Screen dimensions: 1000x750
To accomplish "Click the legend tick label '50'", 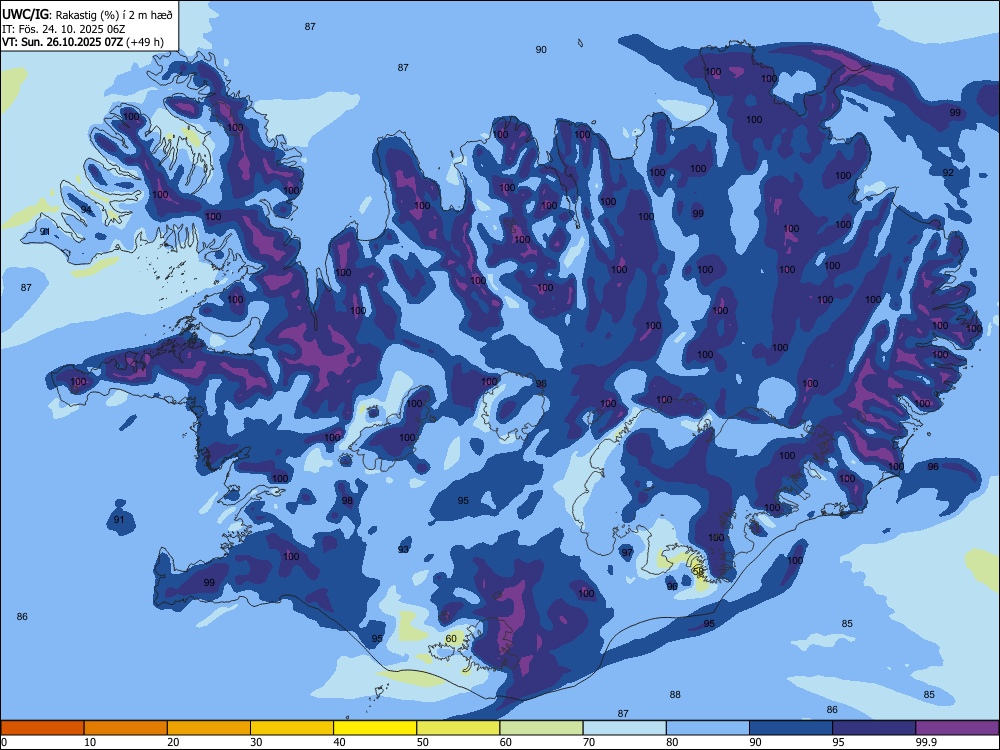I will coord(423,742).
